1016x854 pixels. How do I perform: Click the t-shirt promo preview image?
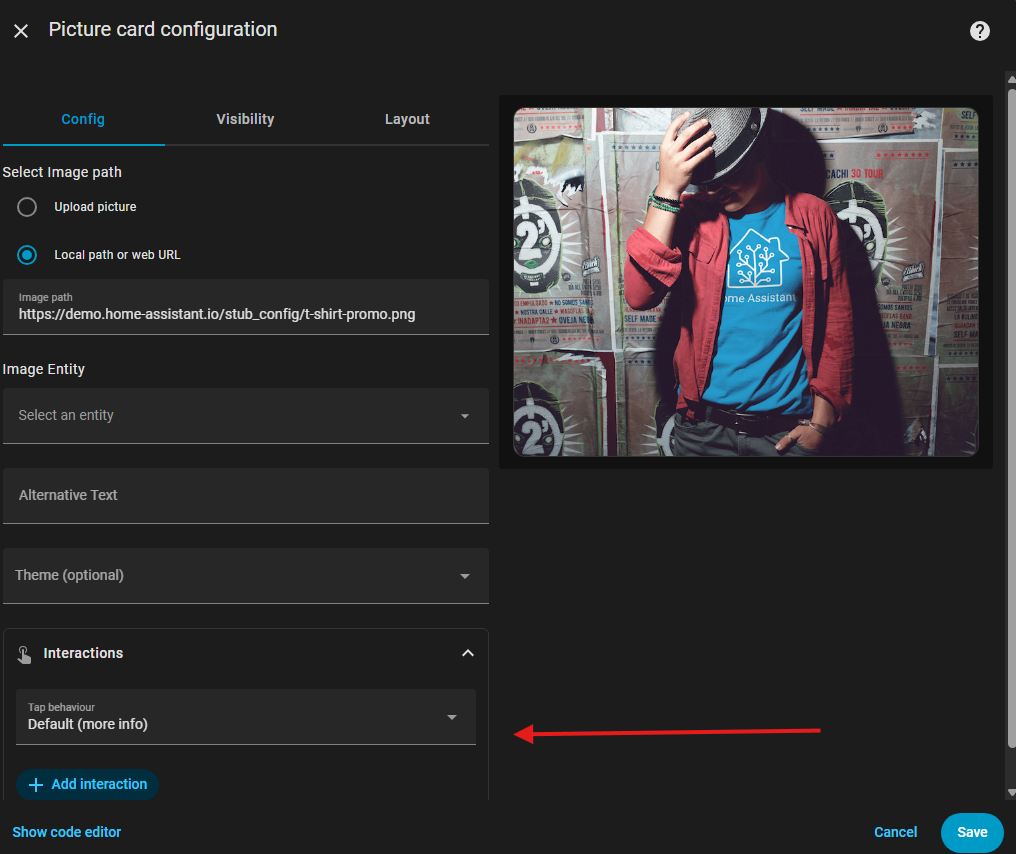pos(745,282)
